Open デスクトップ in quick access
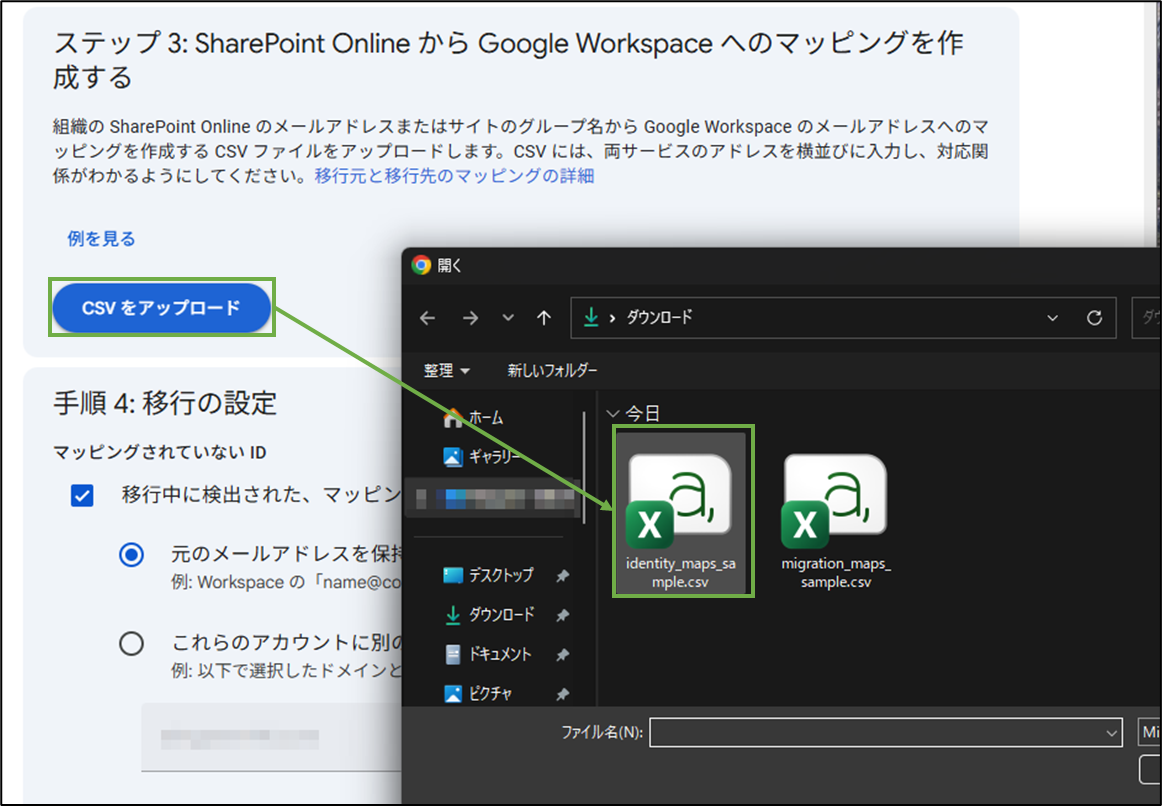 click(488, 575)
